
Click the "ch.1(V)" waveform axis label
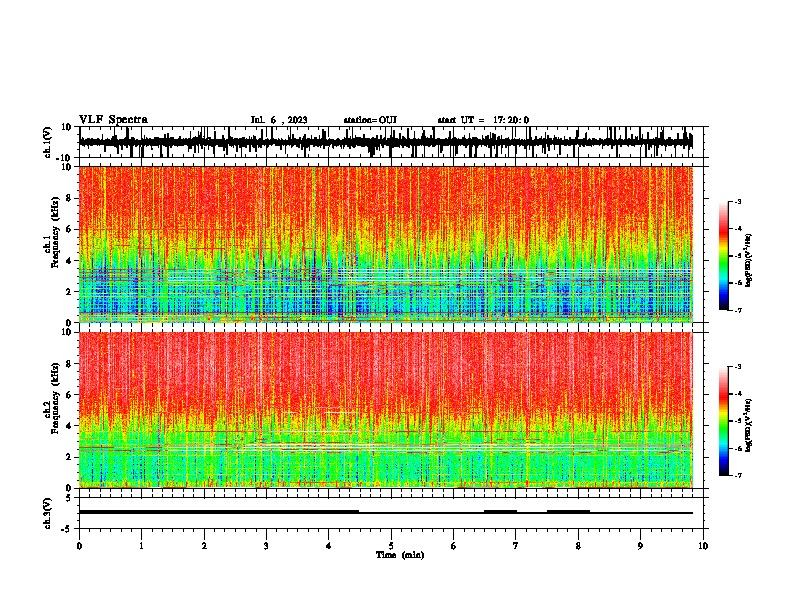click(x=48, y=142)
